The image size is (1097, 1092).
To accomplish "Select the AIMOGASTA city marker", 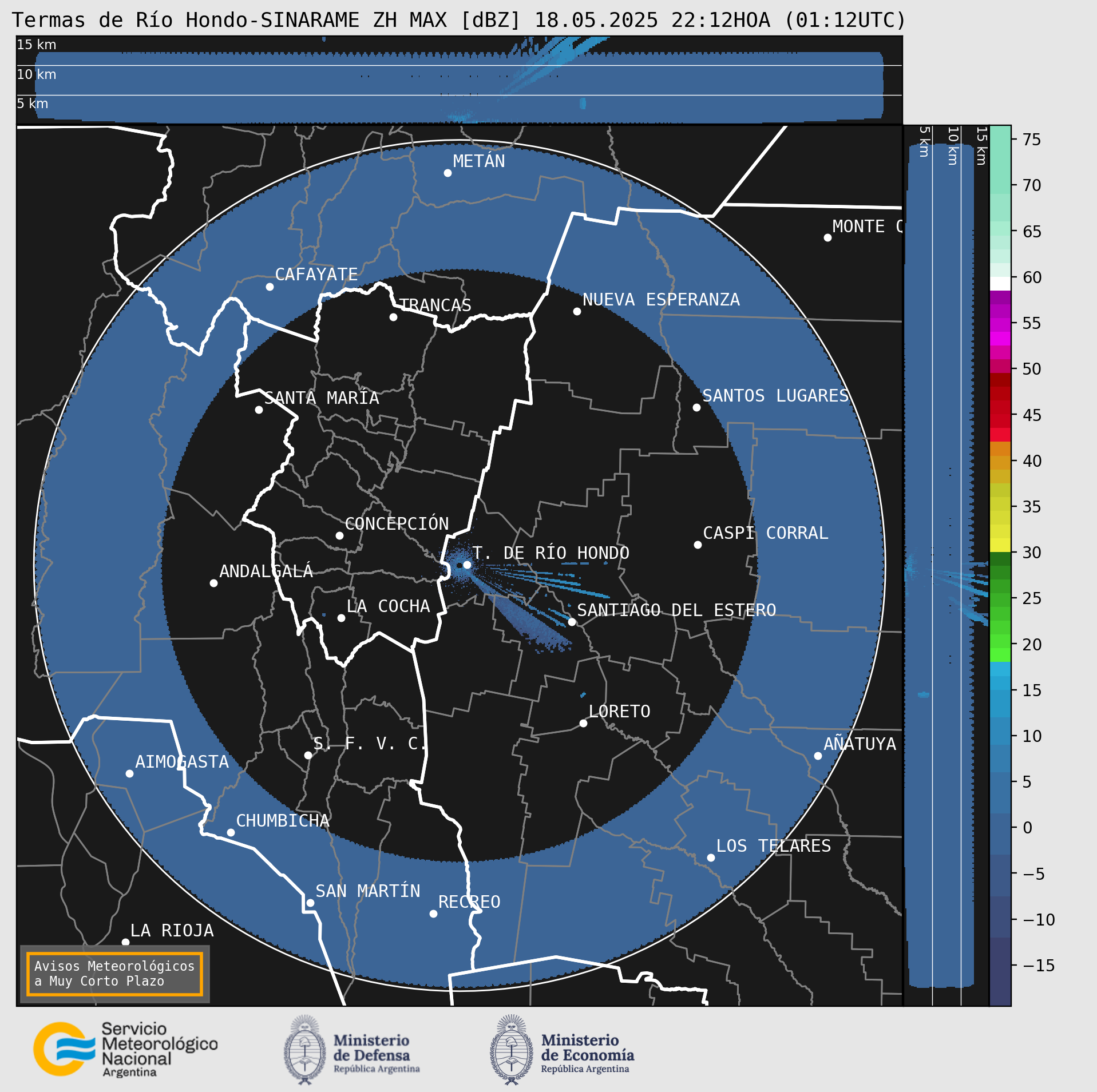I will [129, 773].
